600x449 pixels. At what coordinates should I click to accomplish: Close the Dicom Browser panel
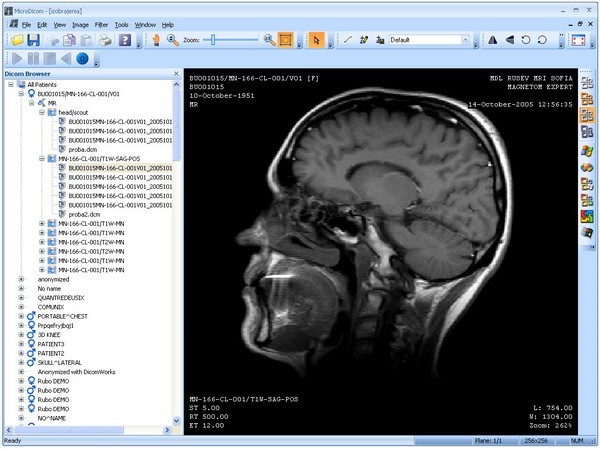(176, 73)
